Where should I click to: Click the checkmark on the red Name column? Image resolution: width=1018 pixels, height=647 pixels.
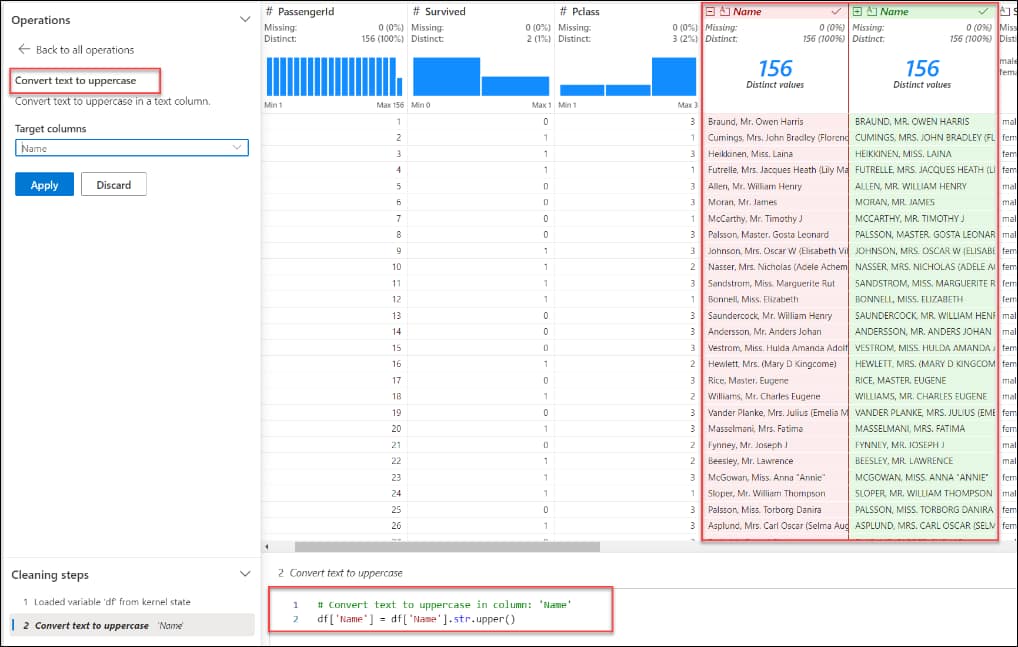pos(836,10)
